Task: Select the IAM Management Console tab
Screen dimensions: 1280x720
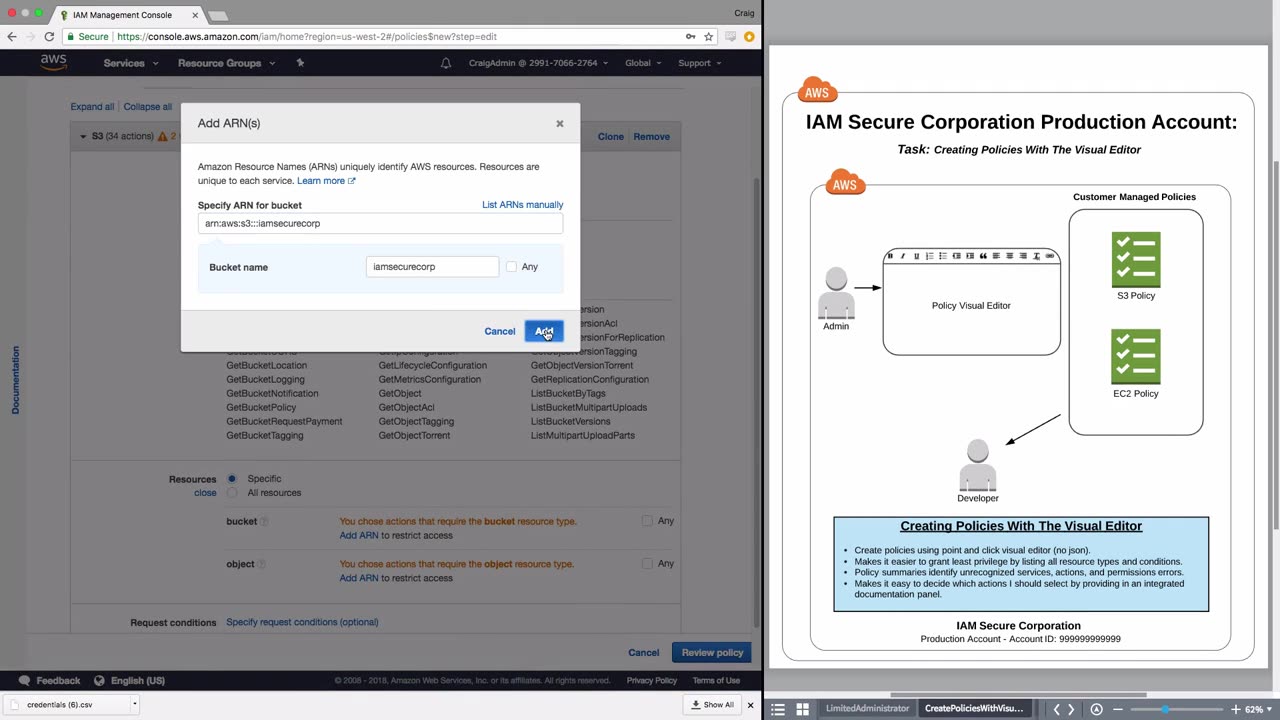Action: tap(123, 15)
